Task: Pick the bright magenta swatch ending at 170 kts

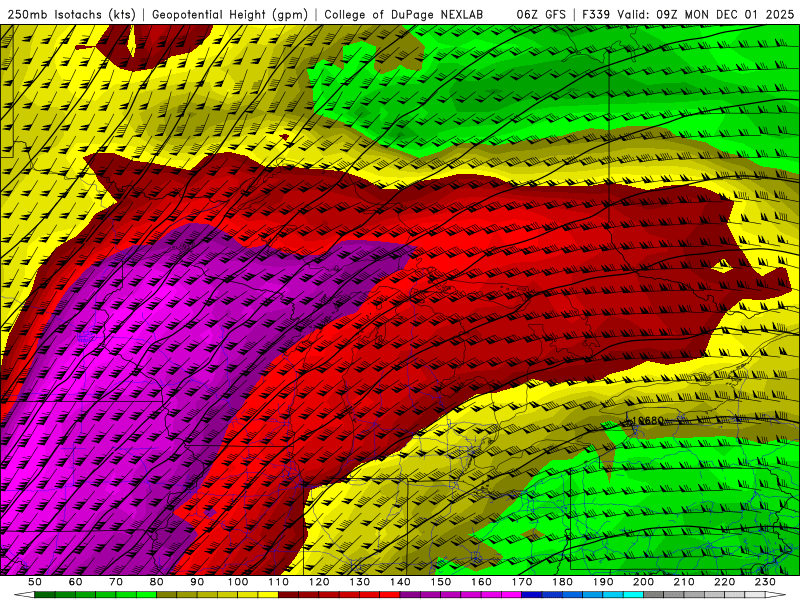Action: (512, 595)
